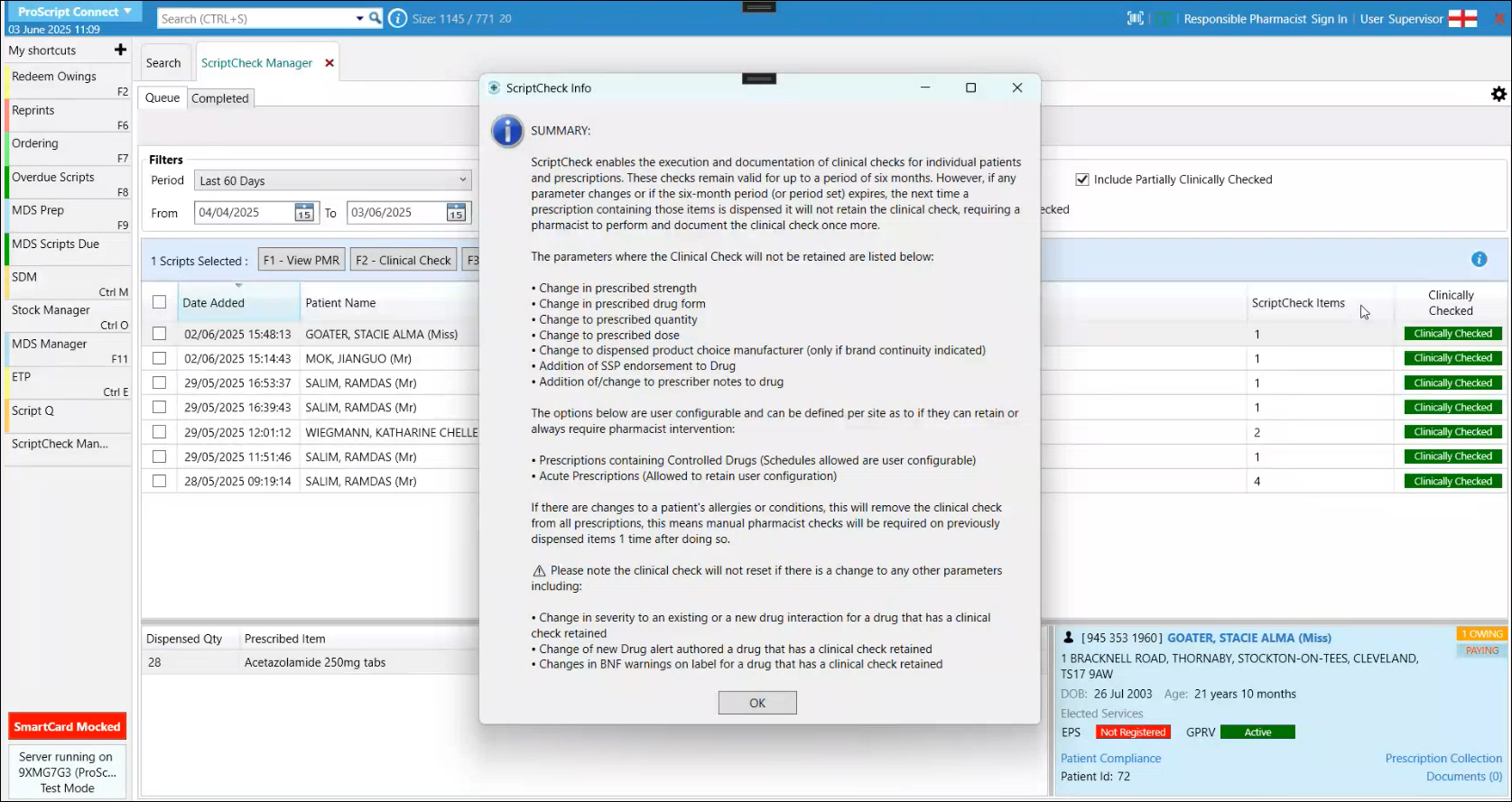This screenshot has width=1512, height=802.
Task: Select checkbox for SALIM row dated 29/05/2025 11:51:46
Action: coord(160,456)
